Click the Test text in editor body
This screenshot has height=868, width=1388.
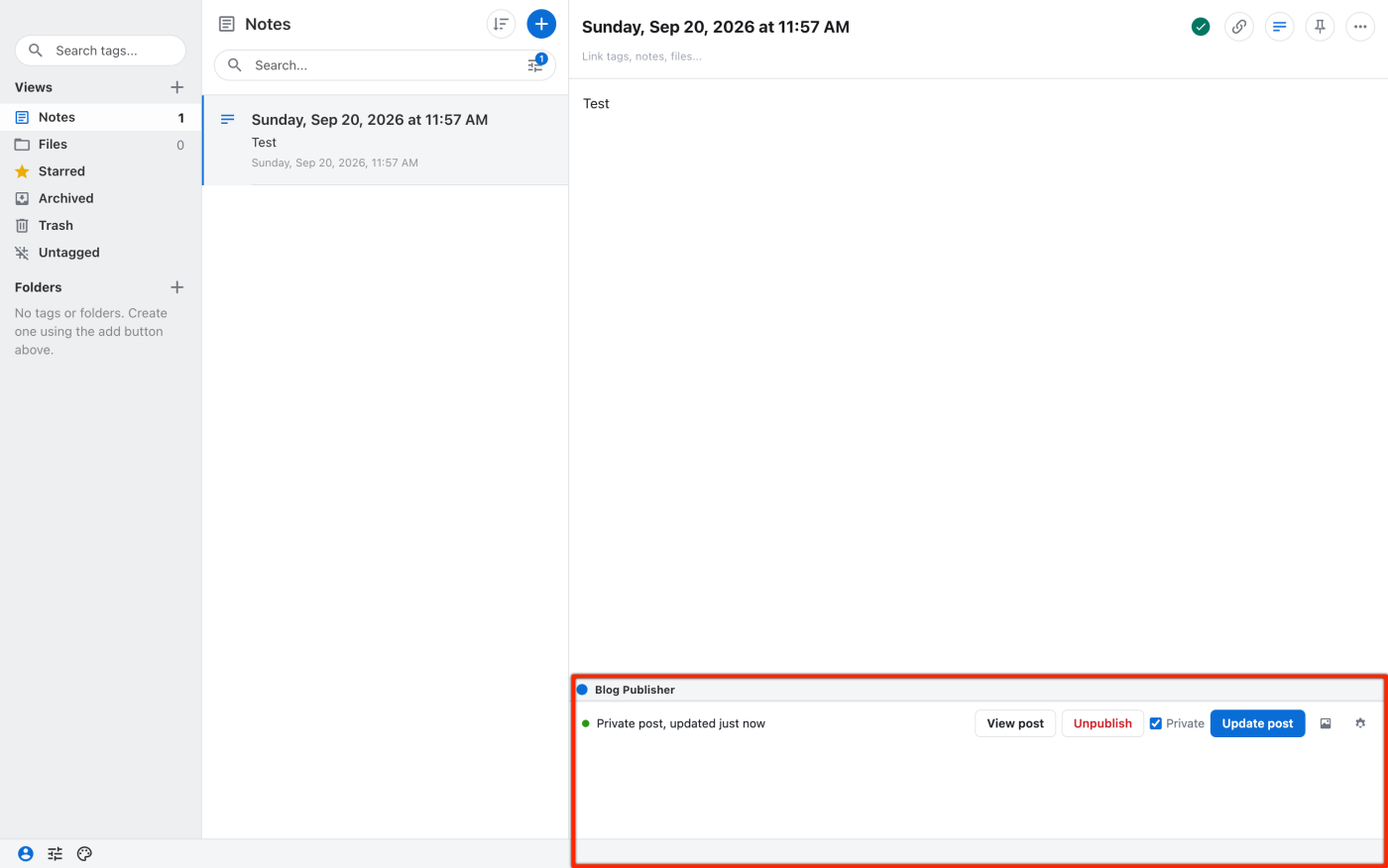tap(596, 104)
